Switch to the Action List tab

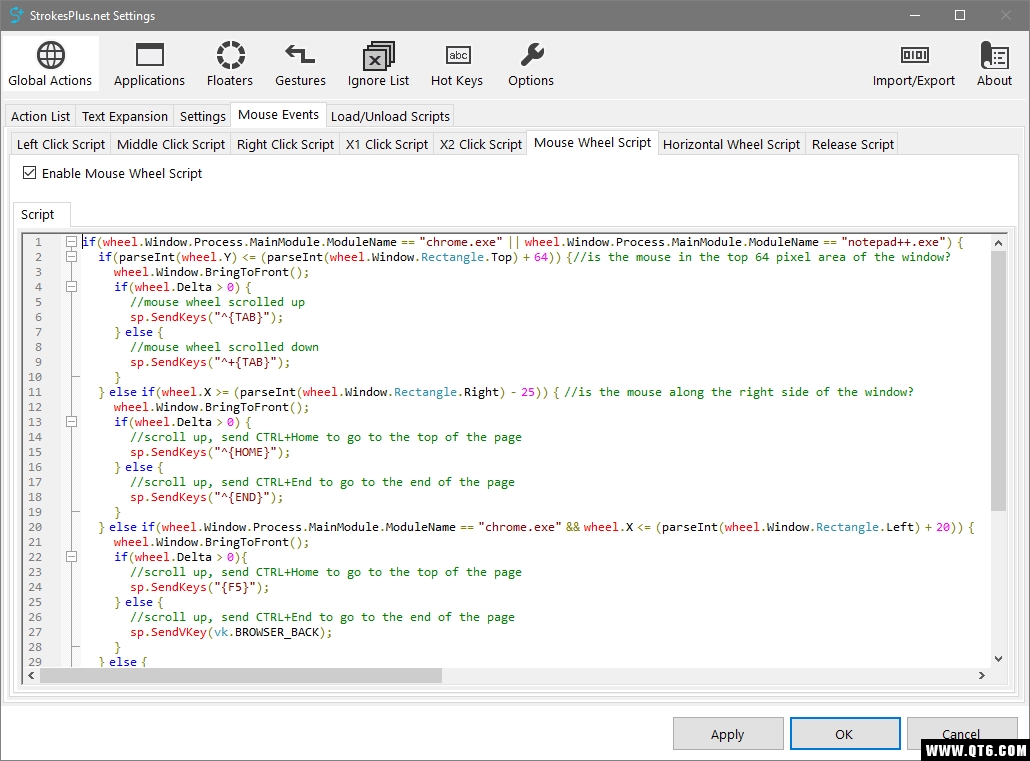pyautogui.click(x=40, y=116)
